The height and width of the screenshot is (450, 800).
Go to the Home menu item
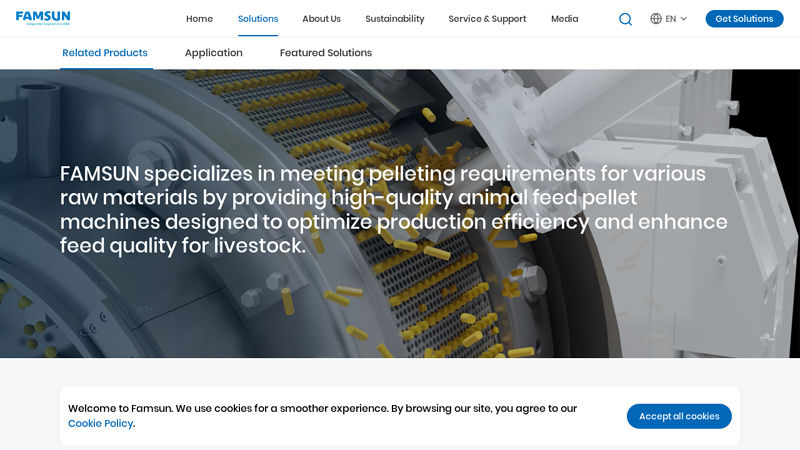pyautogui.click(x=199, y=19)
